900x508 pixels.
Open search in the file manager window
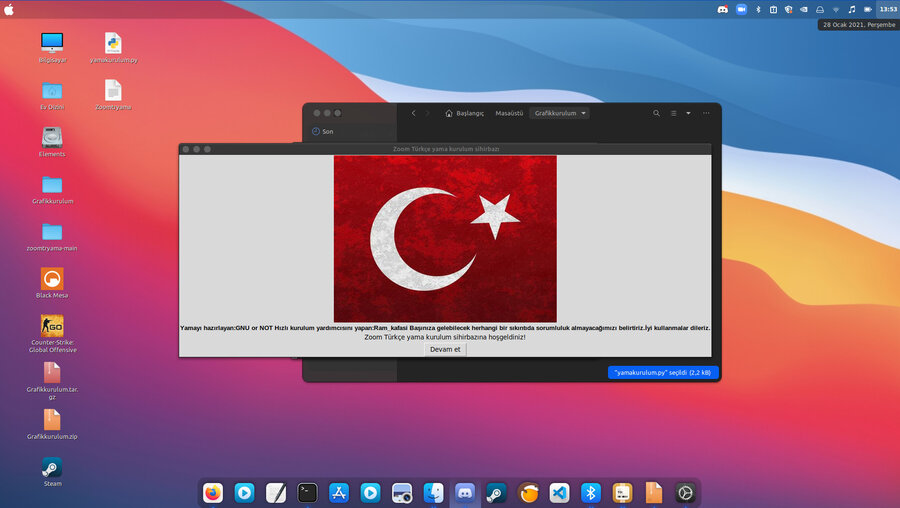(656, 113)
